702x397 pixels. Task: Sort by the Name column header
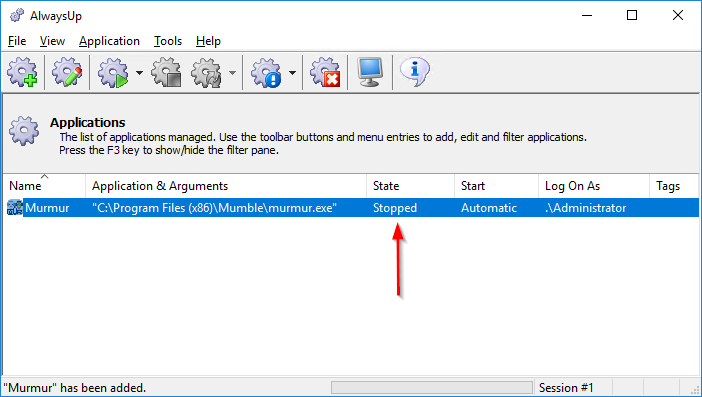(44, 186)
